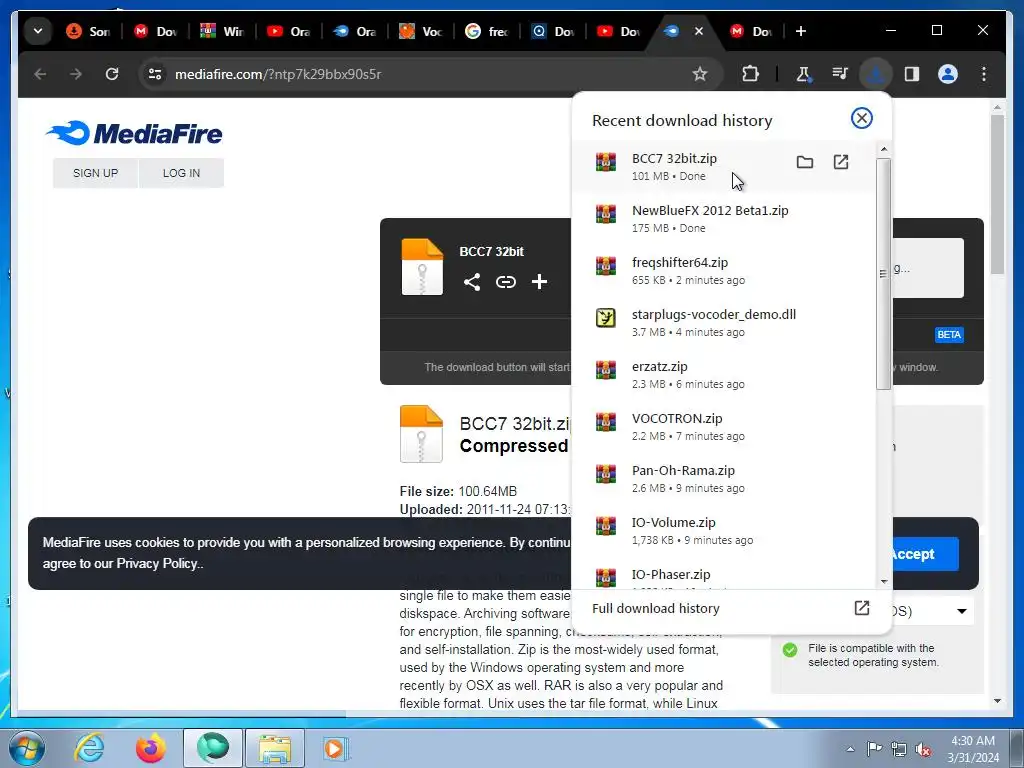This screenshot has height=768, width=1024.
Task: Click the download popup scrollbar thumb
Action: 884,274
